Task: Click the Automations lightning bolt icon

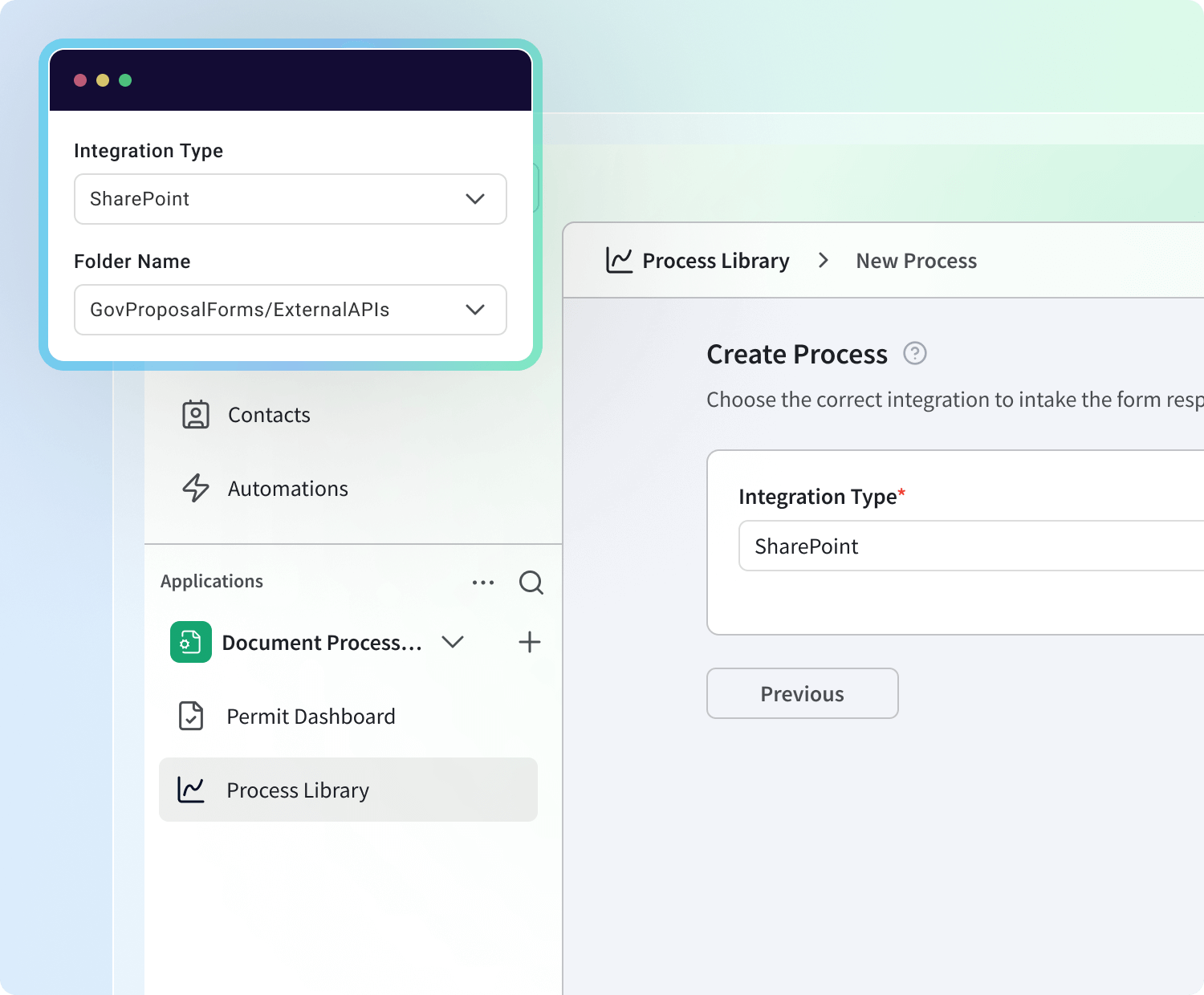Action: (196, 488)
